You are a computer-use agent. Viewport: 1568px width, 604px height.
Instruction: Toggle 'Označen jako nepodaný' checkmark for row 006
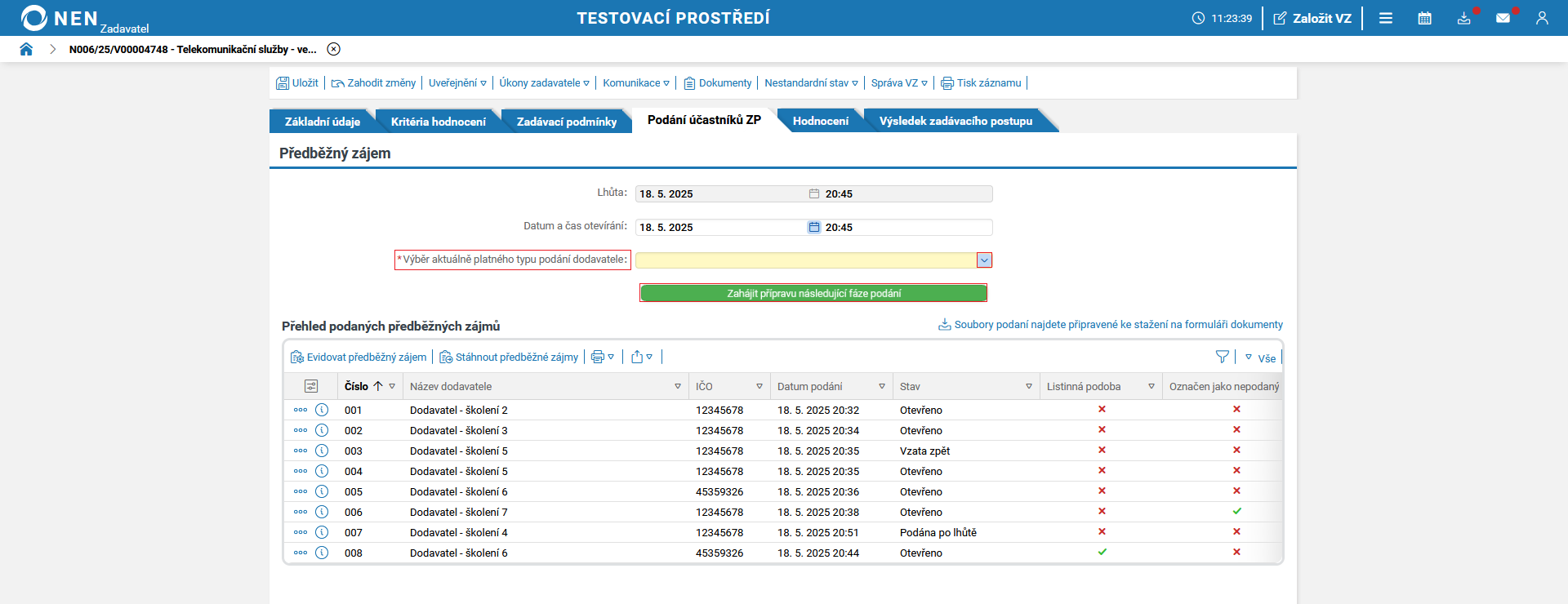click(1236, 511)
